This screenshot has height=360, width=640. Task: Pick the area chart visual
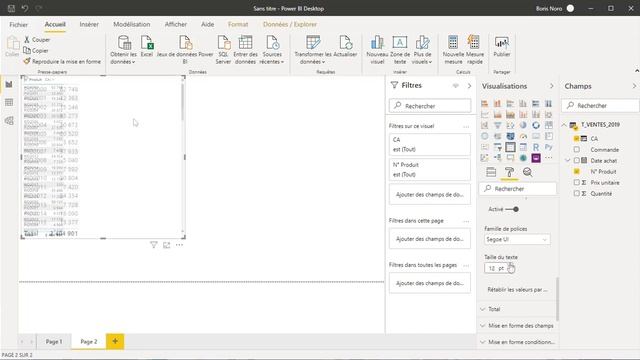(497, 115)
